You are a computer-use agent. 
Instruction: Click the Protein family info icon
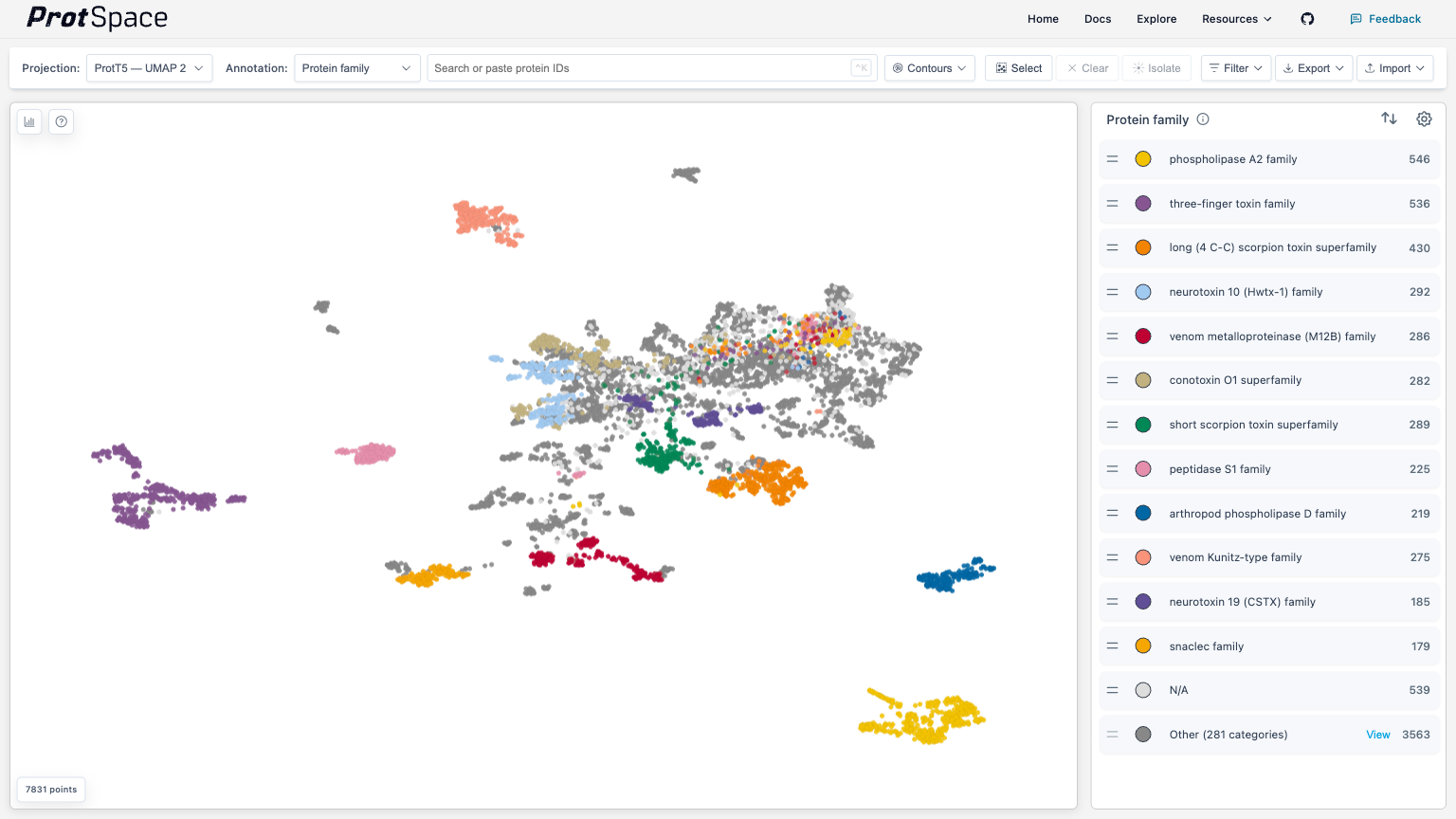pyautogui.click(x=1203, y=119)
